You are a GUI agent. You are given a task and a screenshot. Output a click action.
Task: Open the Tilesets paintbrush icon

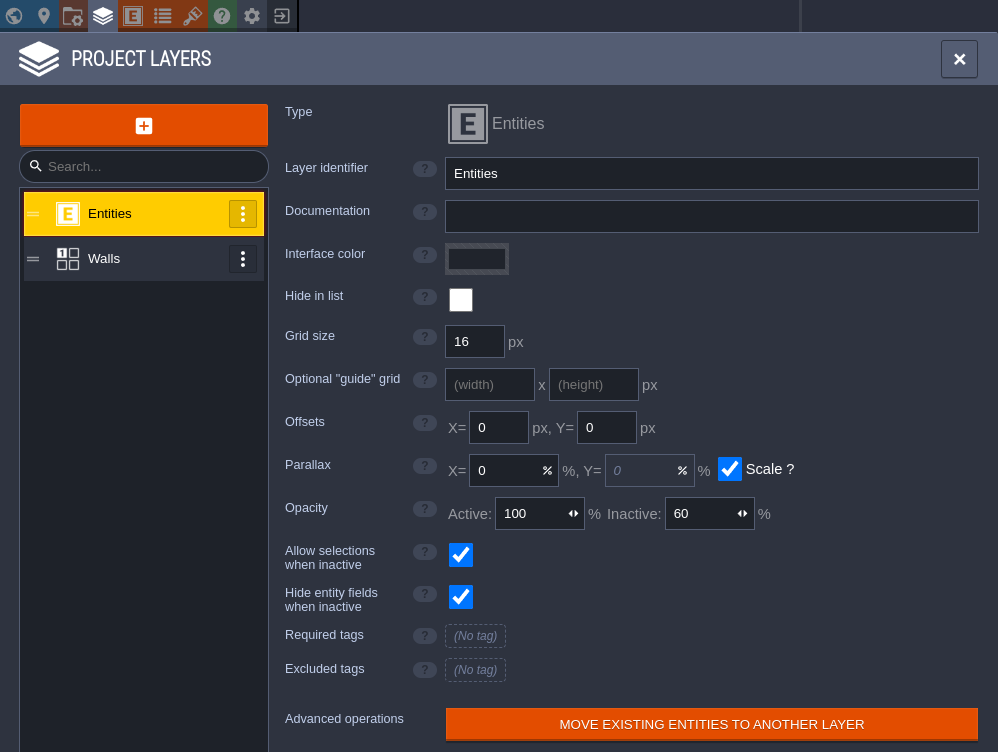(x=192, y=16)
